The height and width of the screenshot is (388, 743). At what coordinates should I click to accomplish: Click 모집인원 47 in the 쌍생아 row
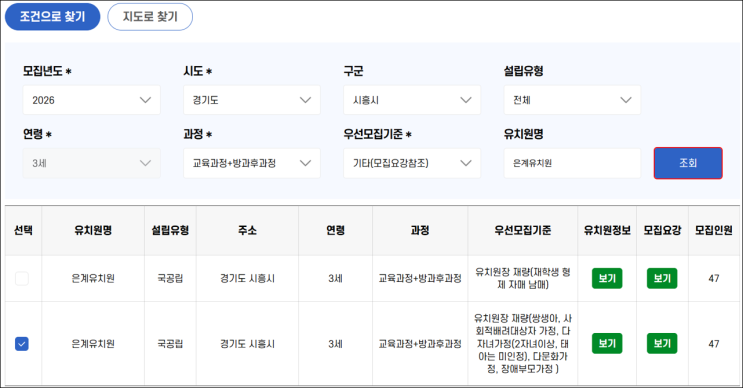[x=714, y=344]
